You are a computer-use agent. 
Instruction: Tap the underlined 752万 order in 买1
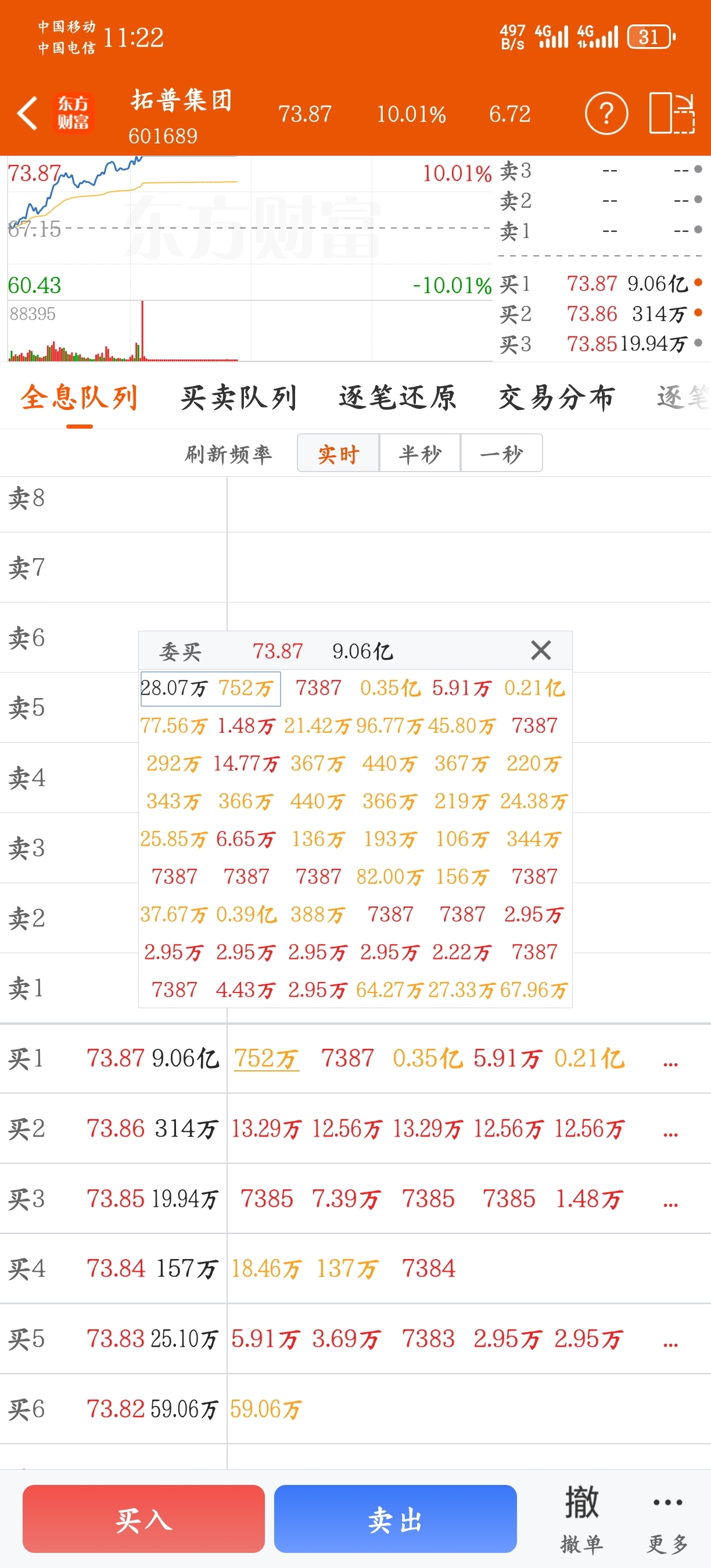click(266, 1059)
